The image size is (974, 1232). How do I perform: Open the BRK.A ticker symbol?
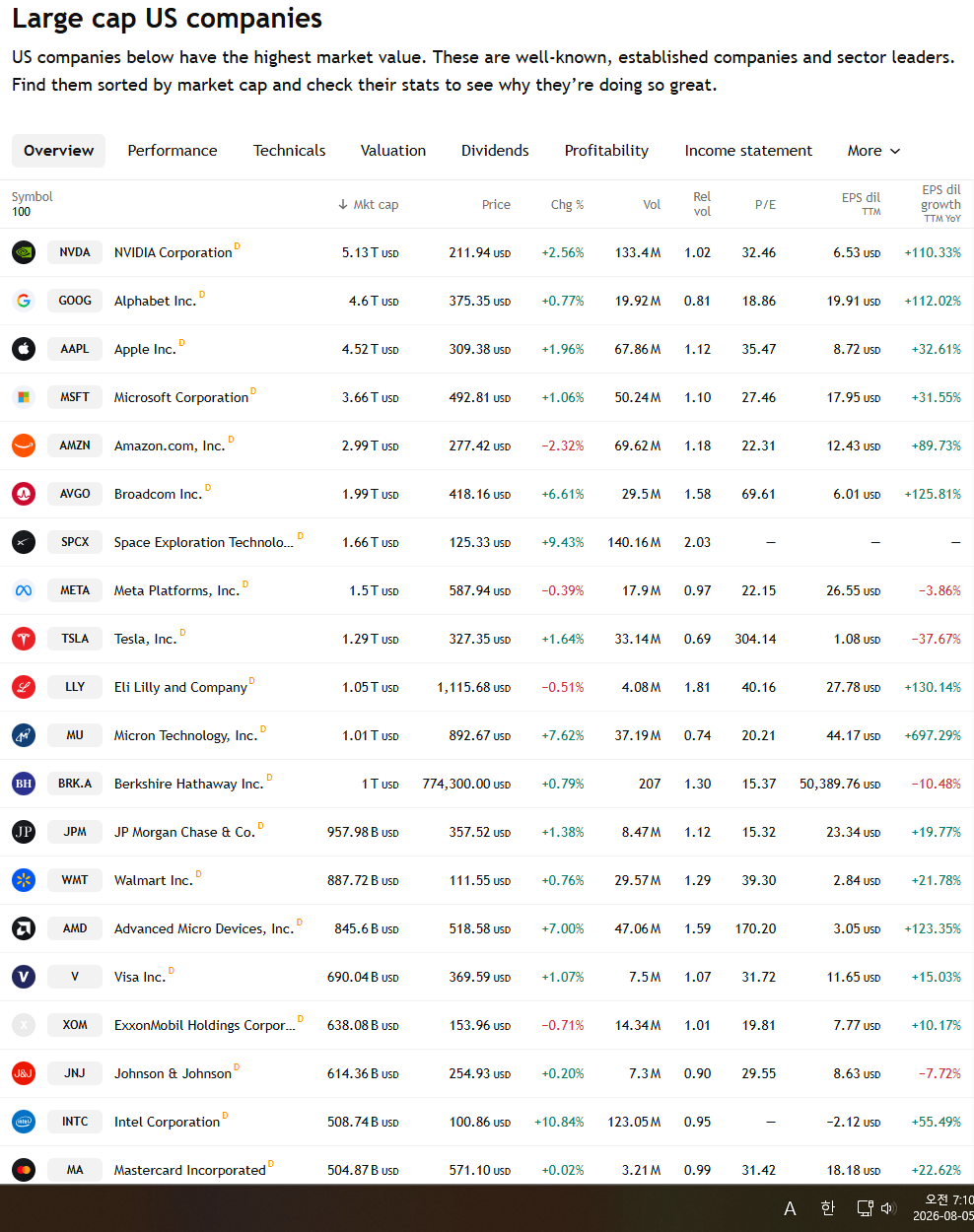click(x=75, y=784)
